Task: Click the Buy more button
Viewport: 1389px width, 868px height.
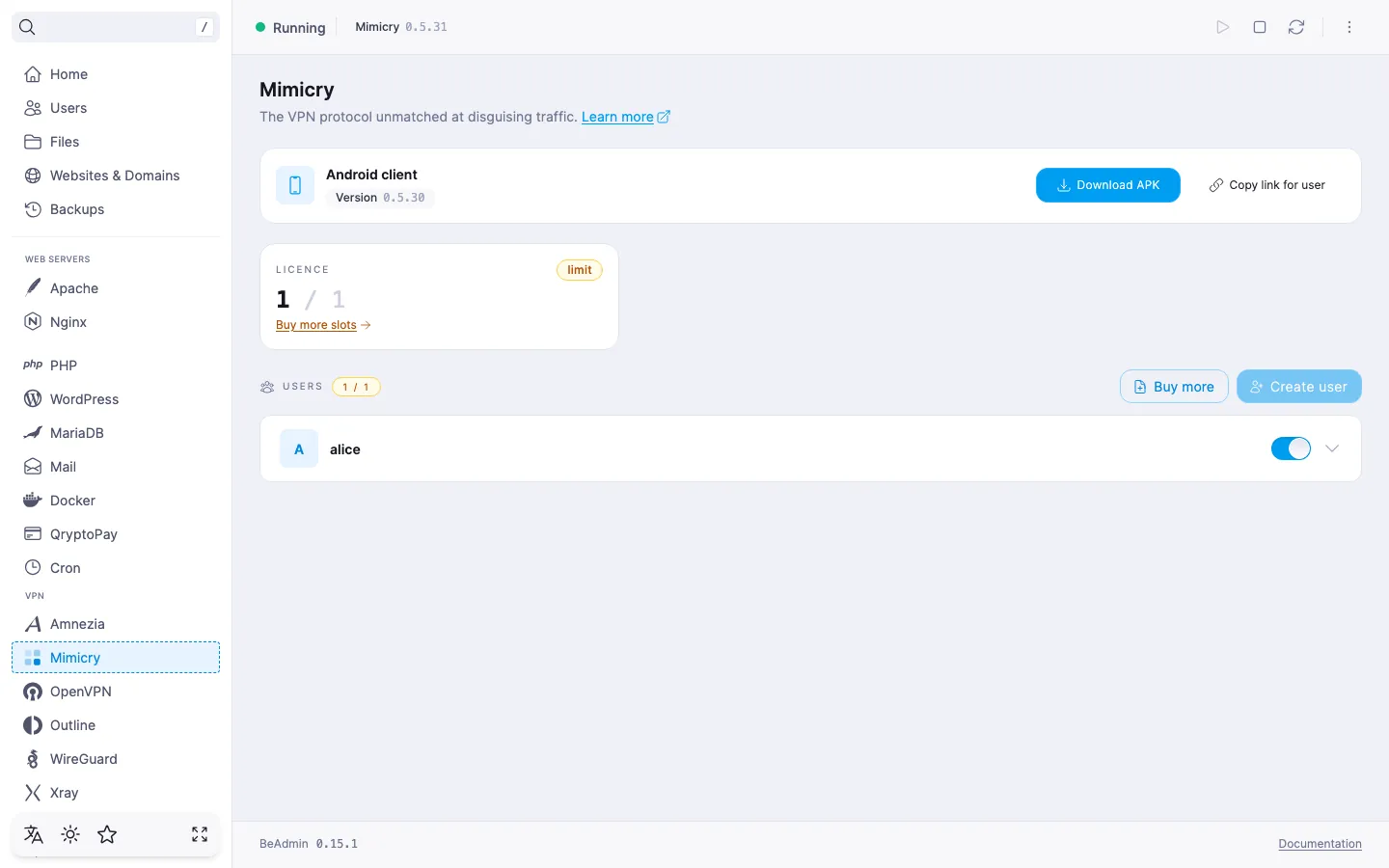Action: click(1174, 387)
